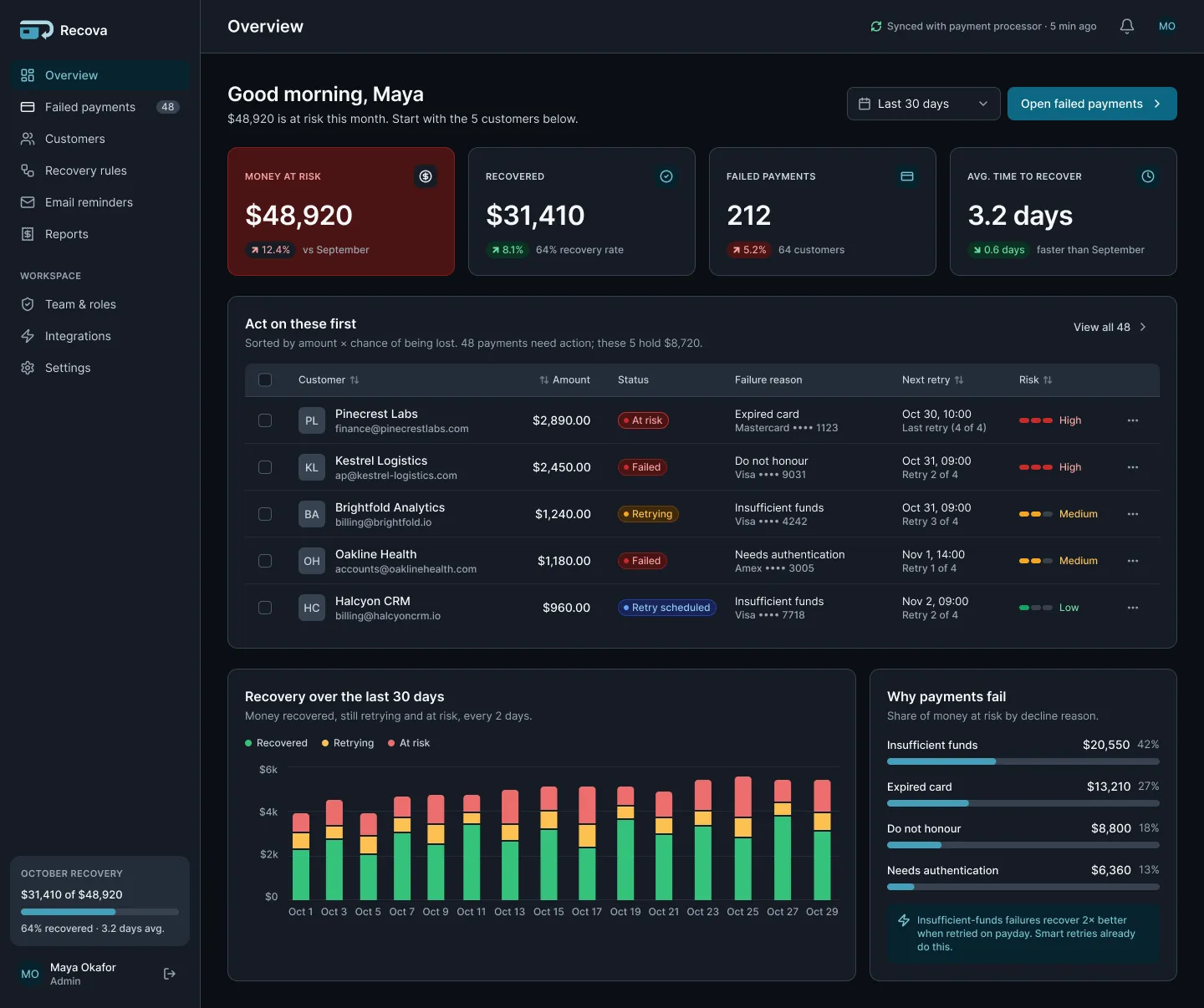Image resolution: width=1204 pixels, height=1008 pixels.
Task: Open row actions for Kestrel Logistics
Action: click(1133, 467)
